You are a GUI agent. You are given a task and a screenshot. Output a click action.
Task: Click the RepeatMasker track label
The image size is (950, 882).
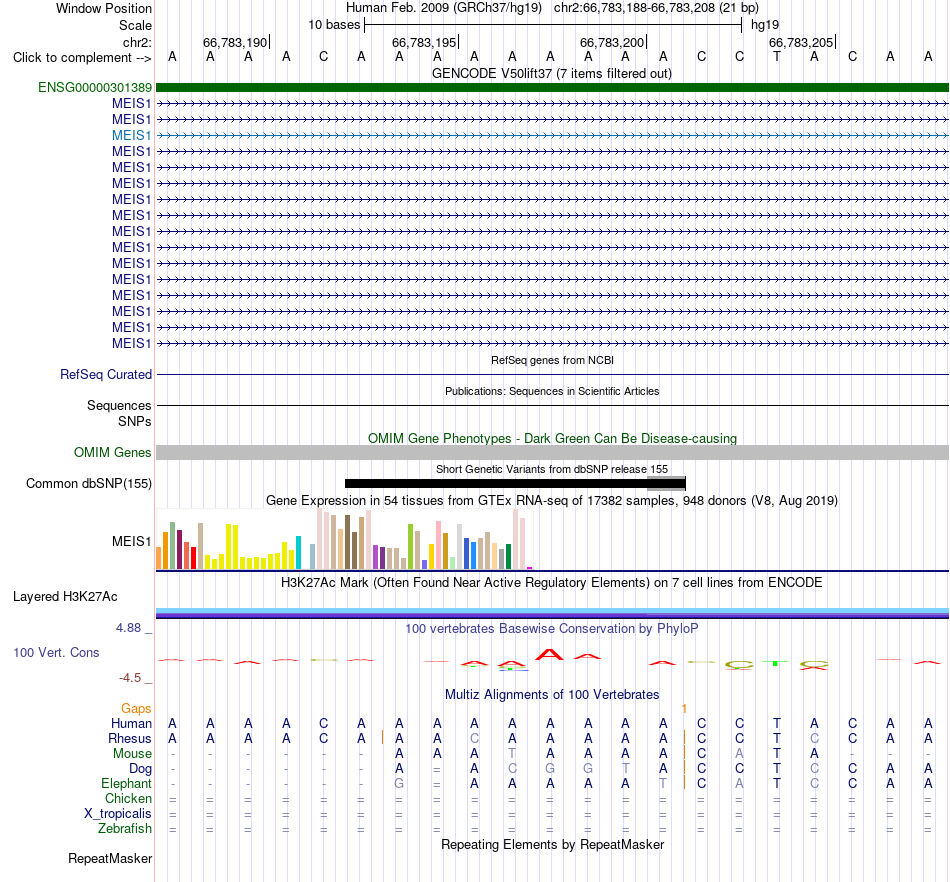[110, 858]
